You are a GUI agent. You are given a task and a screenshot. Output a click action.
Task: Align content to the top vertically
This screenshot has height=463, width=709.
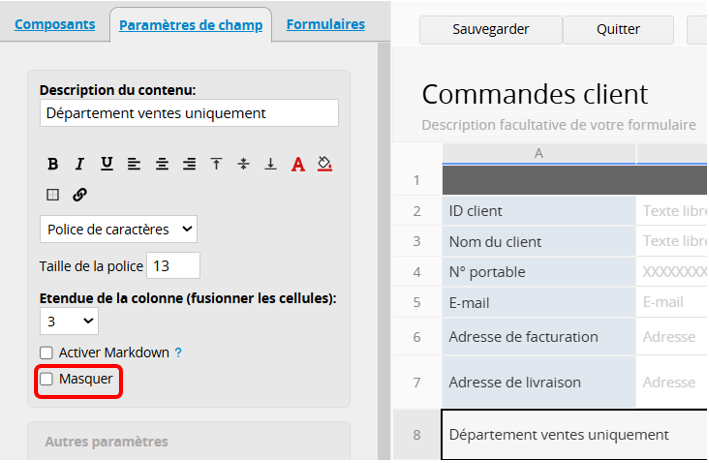pyautogui.click(x=216, y=164)
